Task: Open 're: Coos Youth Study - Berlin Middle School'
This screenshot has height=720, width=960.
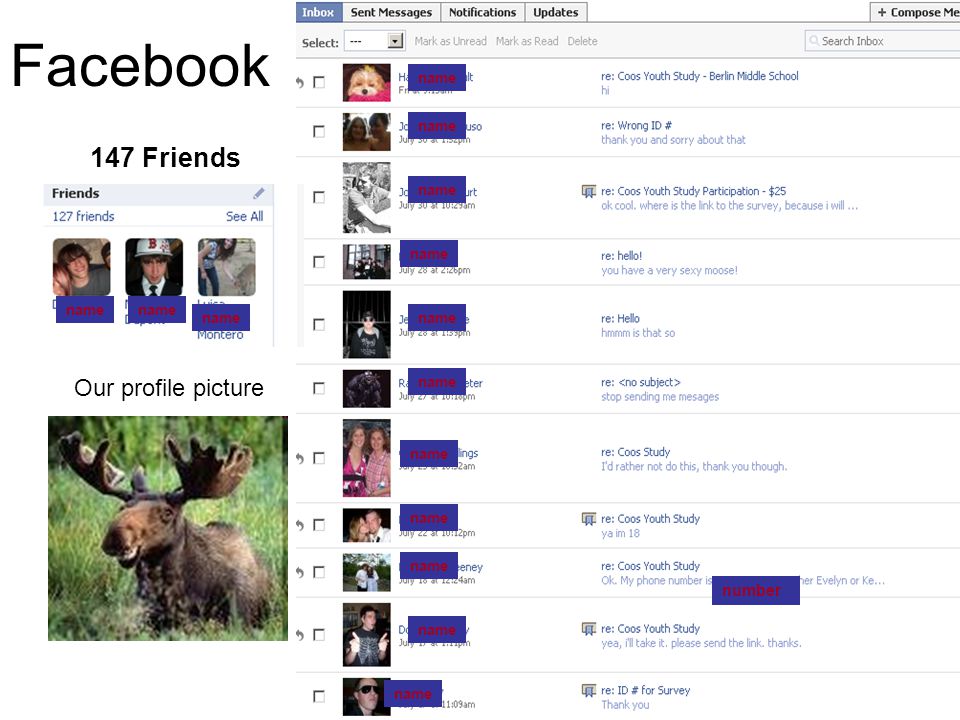Action: (700, 76)
